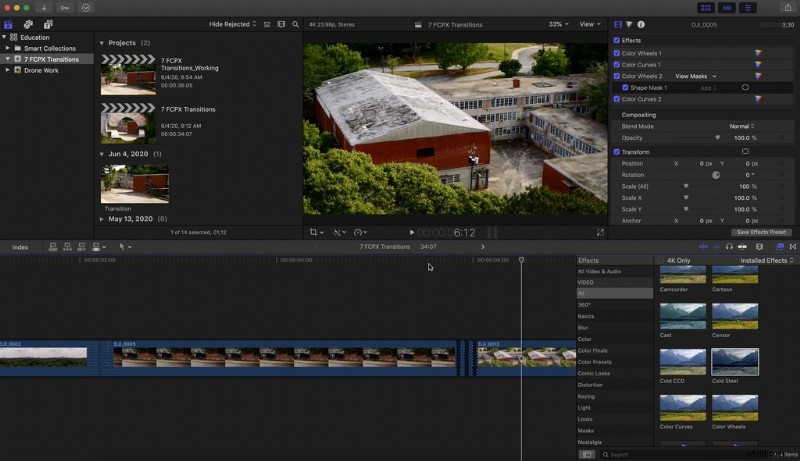Disable Color Wheels 1 effect

(x=617, y=53)
